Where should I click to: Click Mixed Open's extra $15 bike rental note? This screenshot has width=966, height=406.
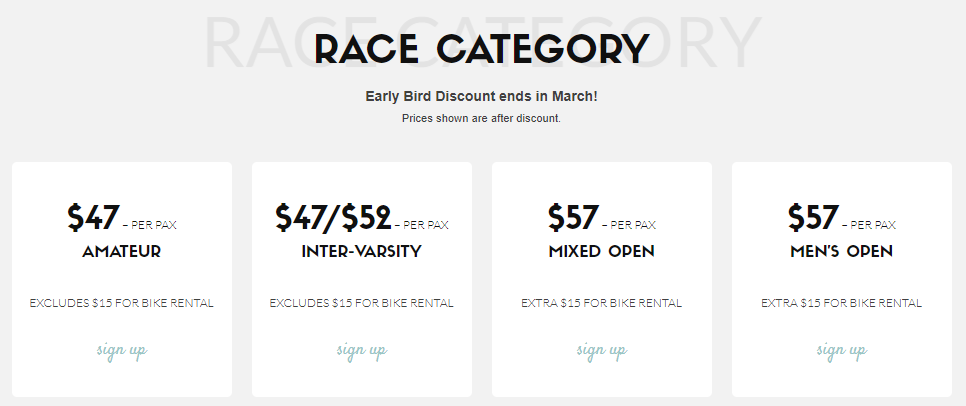(602, 303)
